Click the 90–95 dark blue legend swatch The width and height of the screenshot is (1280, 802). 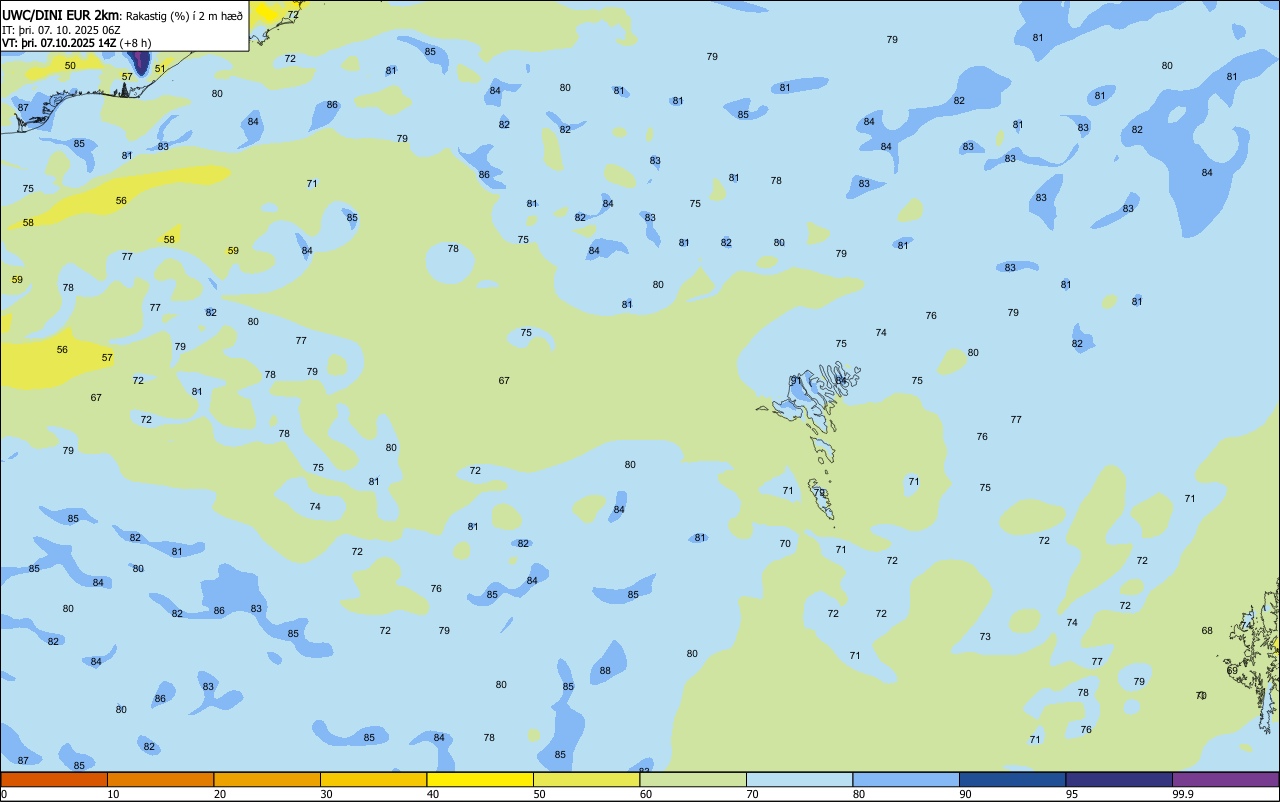(x=1012, y=779)
